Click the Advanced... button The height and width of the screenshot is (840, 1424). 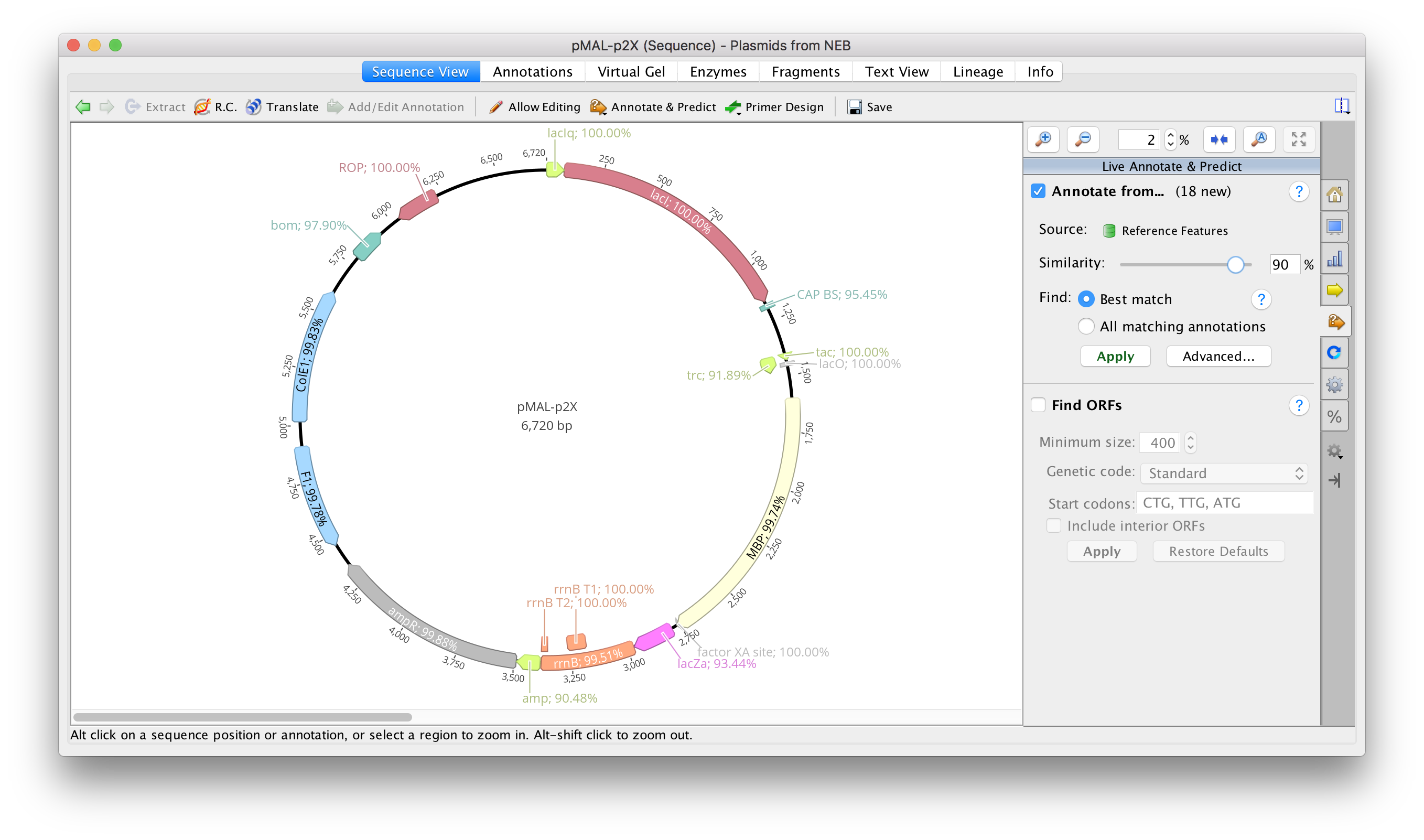tap(1218, 356)
